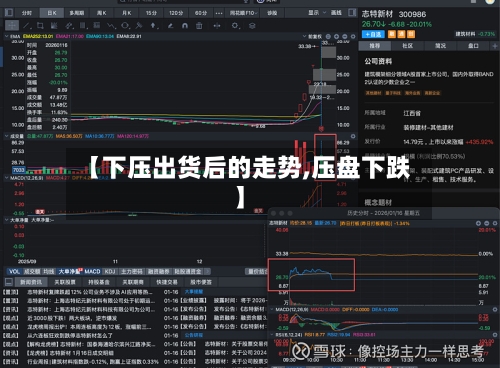Screen dimensions: 500x368
Task: Click the +自选 button
Action: tap(373, 34)
